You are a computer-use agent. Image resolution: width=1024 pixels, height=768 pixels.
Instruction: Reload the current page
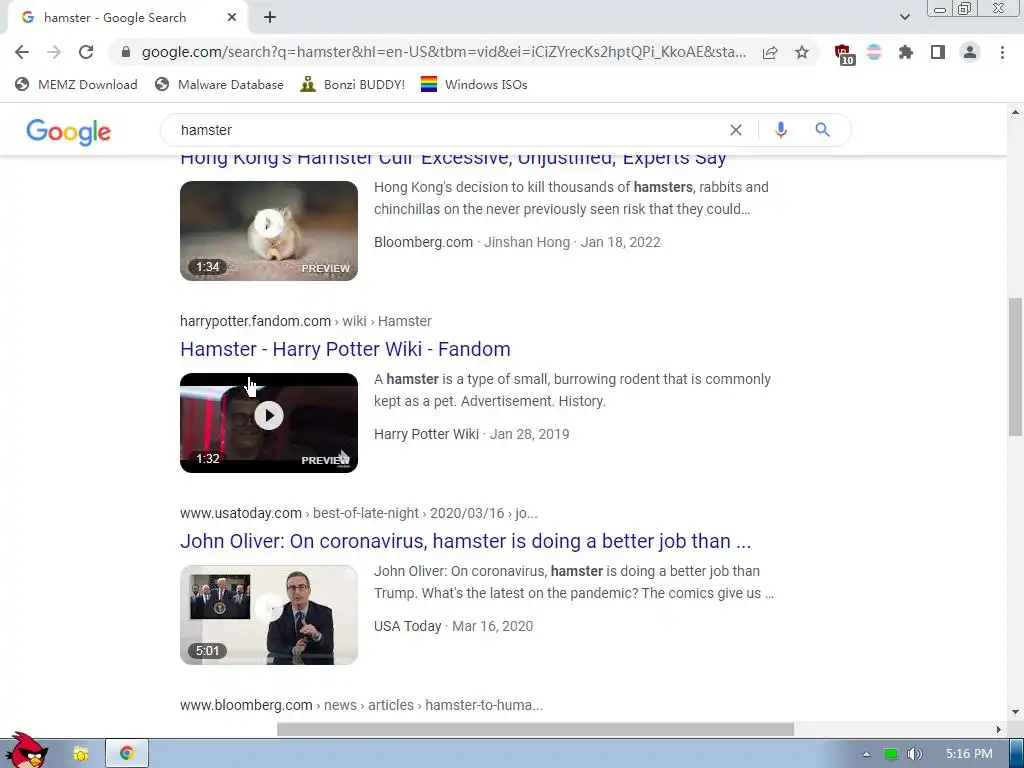click(x=86, y=52)
